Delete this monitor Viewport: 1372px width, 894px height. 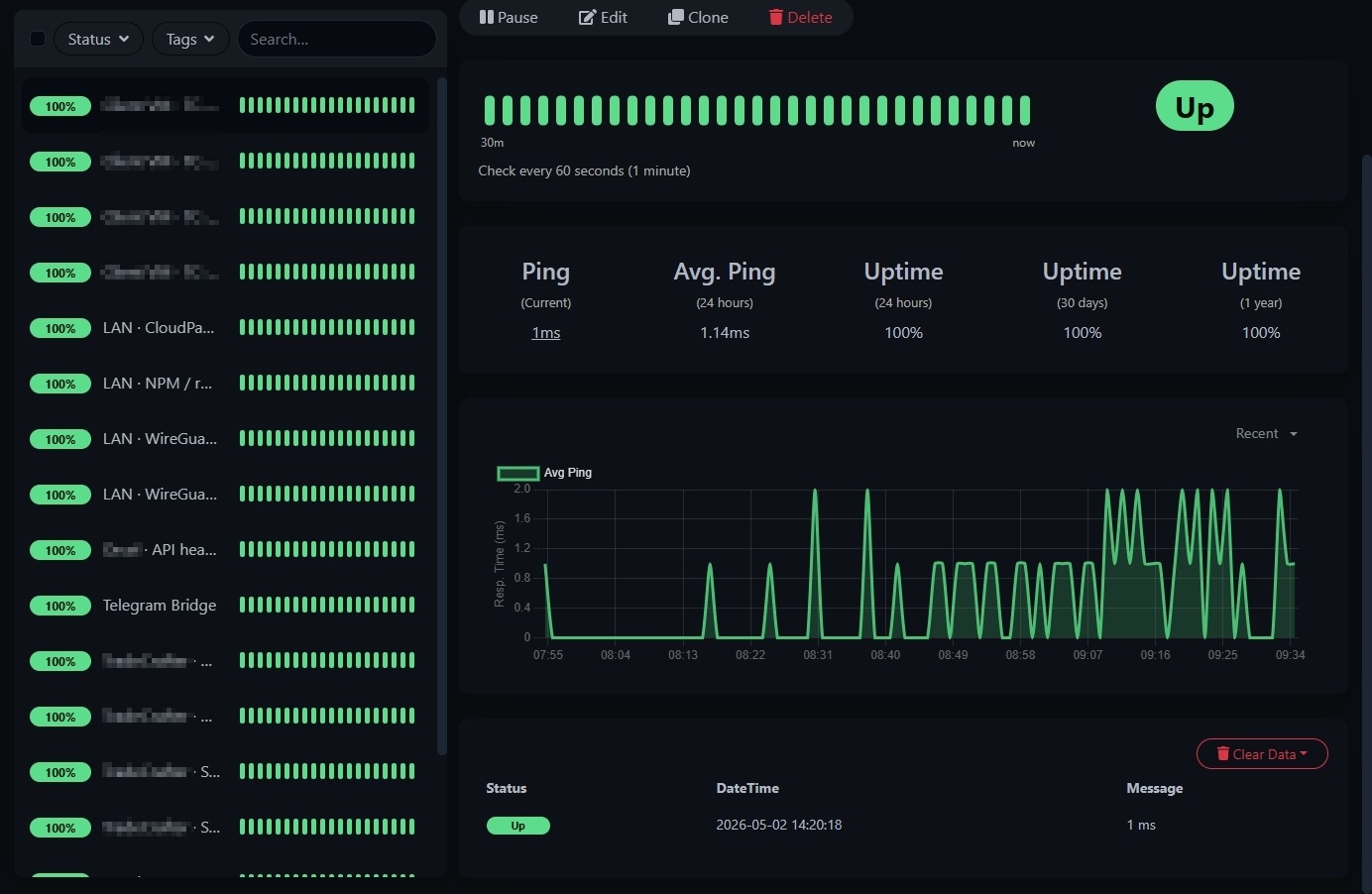[x=800, y=17]
